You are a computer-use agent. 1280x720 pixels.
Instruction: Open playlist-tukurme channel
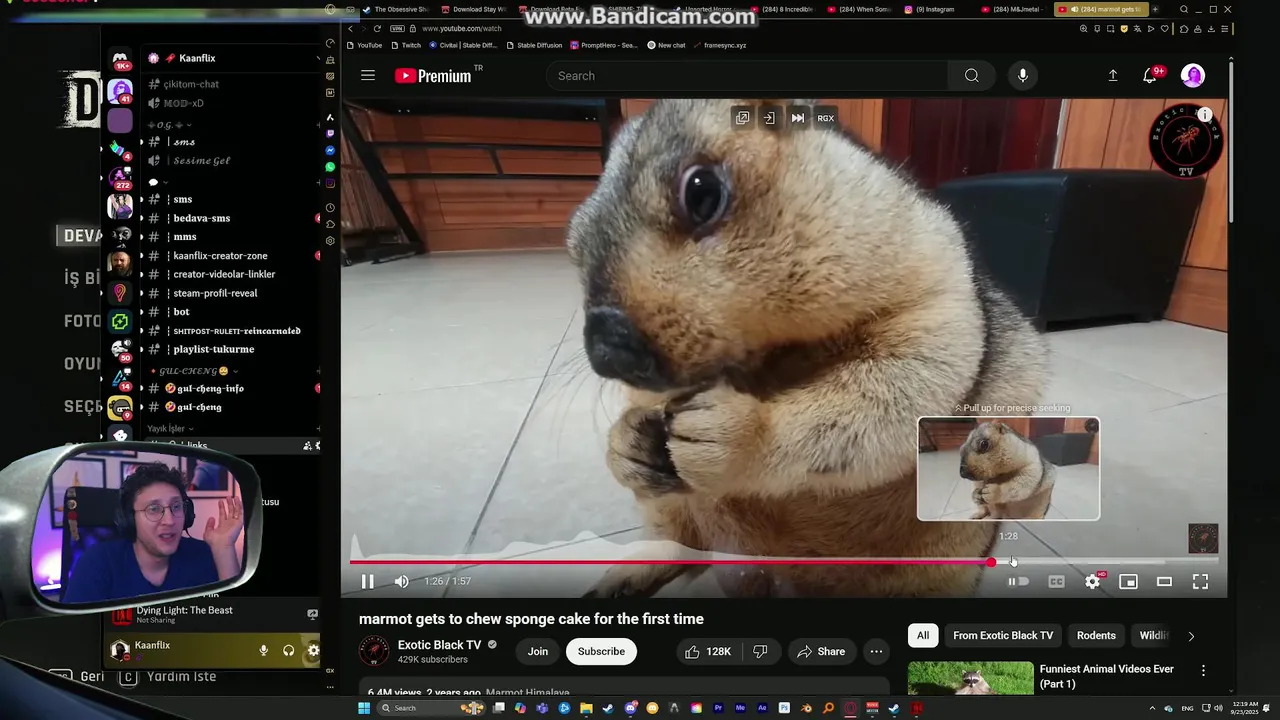(x=213, y=349)
